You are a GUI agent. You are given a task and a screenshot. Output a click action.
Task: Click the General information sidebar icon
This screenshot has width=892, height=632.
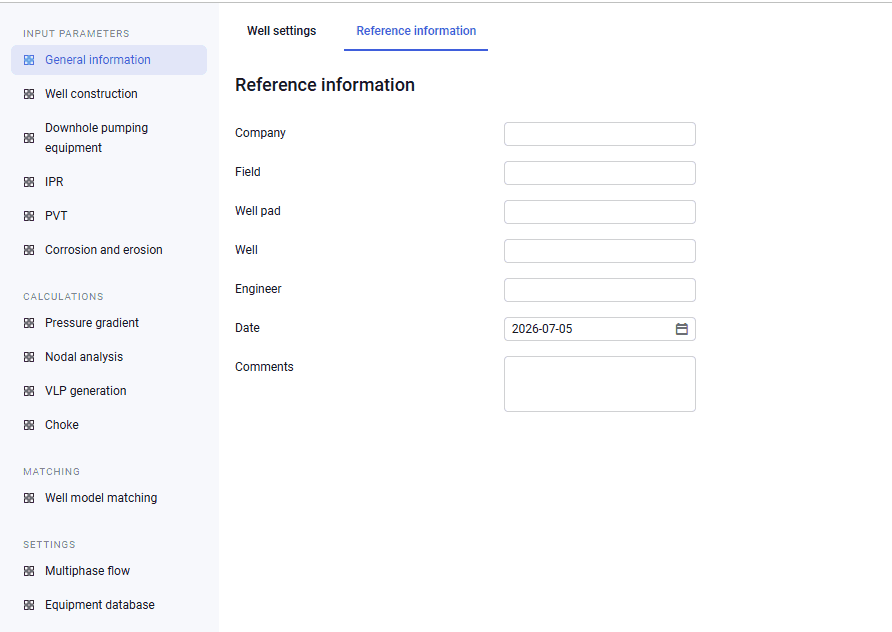click(x=29, y=60)
